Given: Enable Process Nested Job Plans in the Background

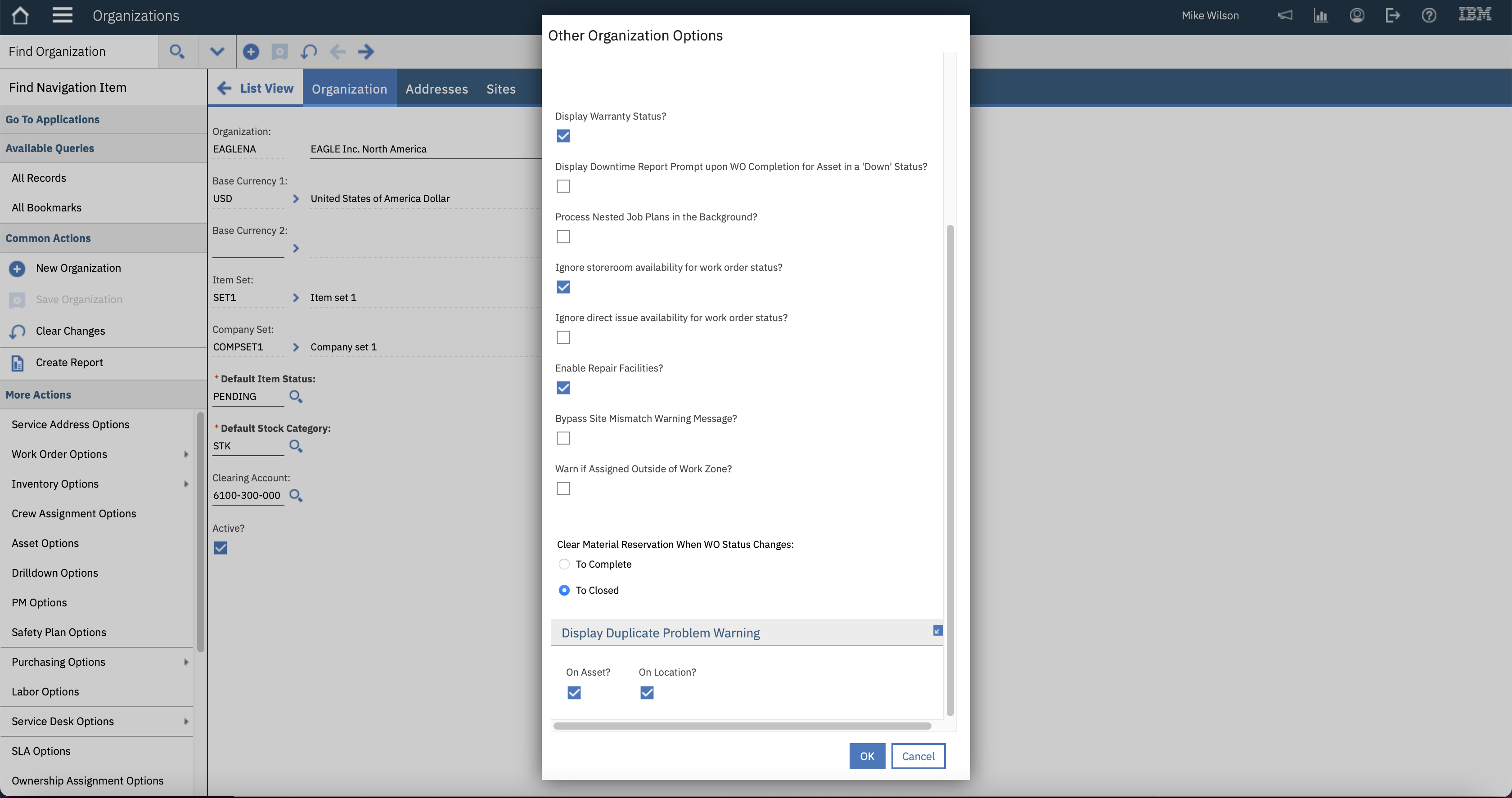Looking at the screenshot, I should (563, 237).
